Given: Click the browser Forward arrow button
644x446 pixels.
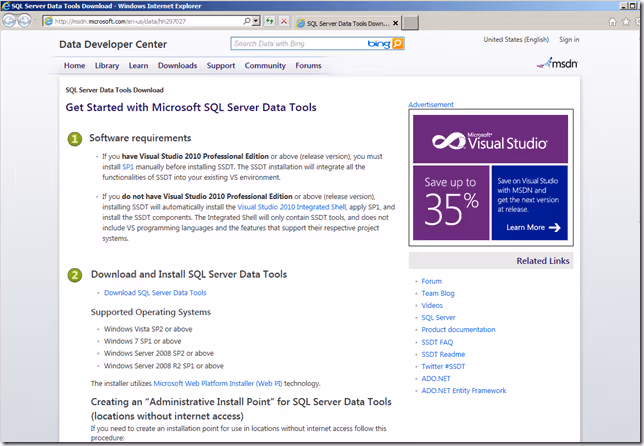Looking at the screenshot, I should pyautogui.click(x=24, y=21).
